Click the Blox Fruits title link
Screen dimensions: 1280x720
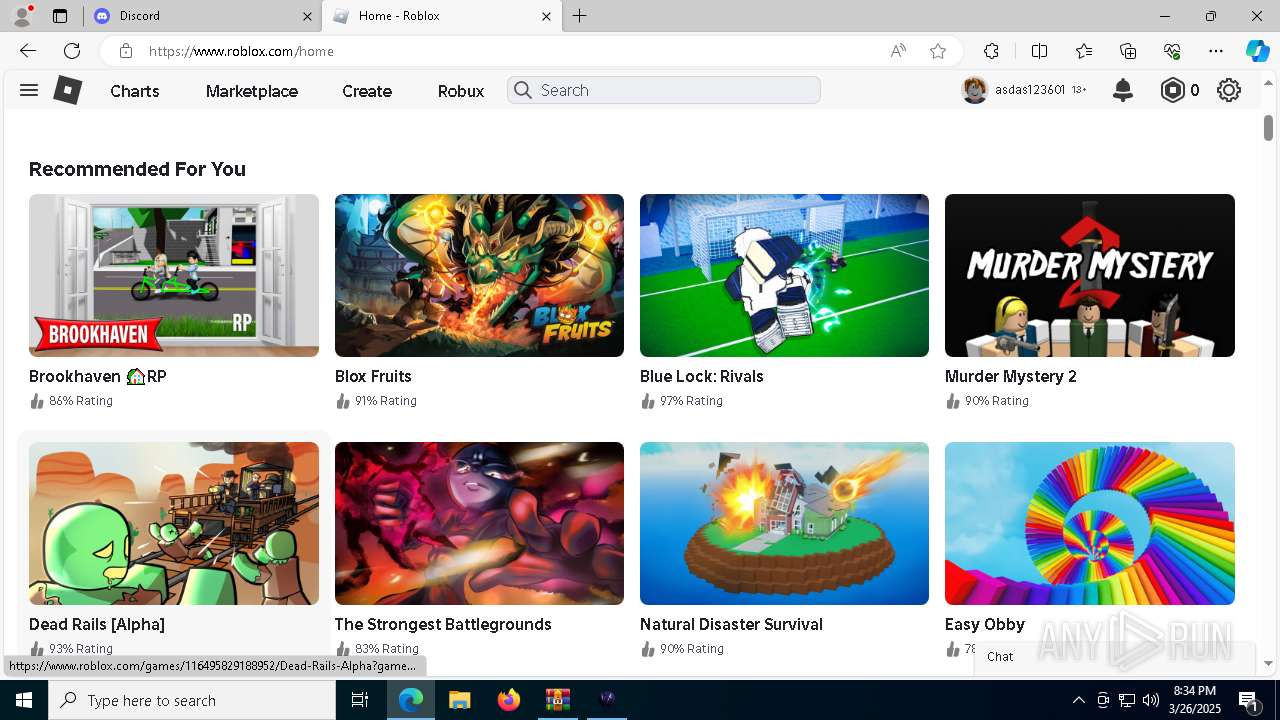click(x=373, y=376)
